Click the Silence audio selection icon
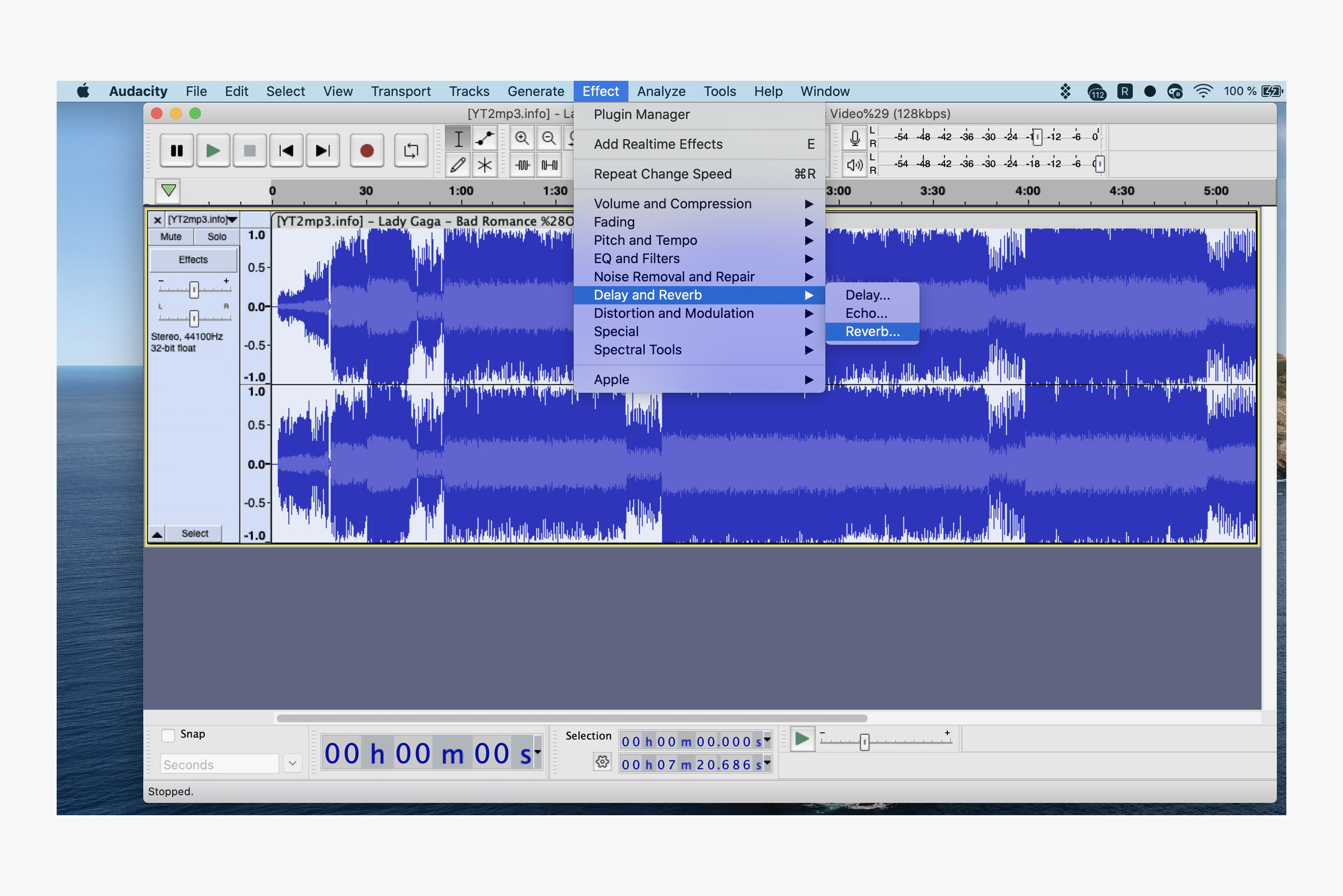Image resolution: width=1343 pixels, height=896 pixels. (x=549, y=165)
